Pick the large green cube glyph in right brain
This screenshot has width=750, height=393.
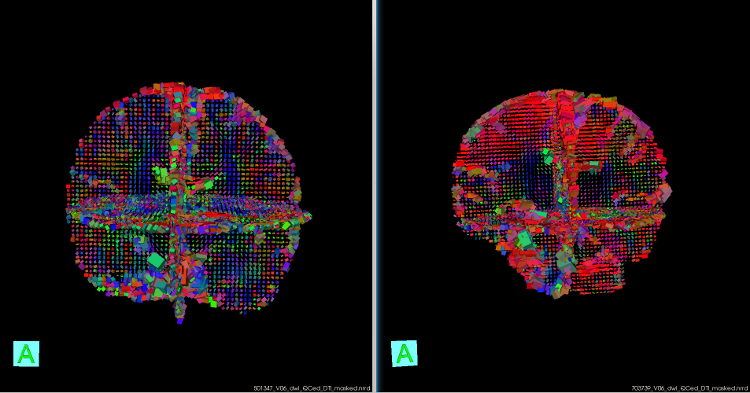tap(525, 239)
